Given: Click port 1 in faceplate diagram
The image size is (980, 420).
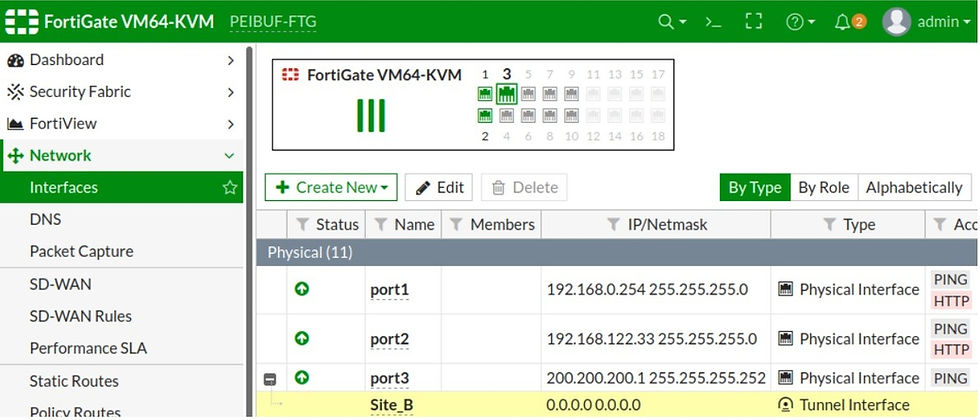Looking at the screenshot, I should click(x=485, y=94).
